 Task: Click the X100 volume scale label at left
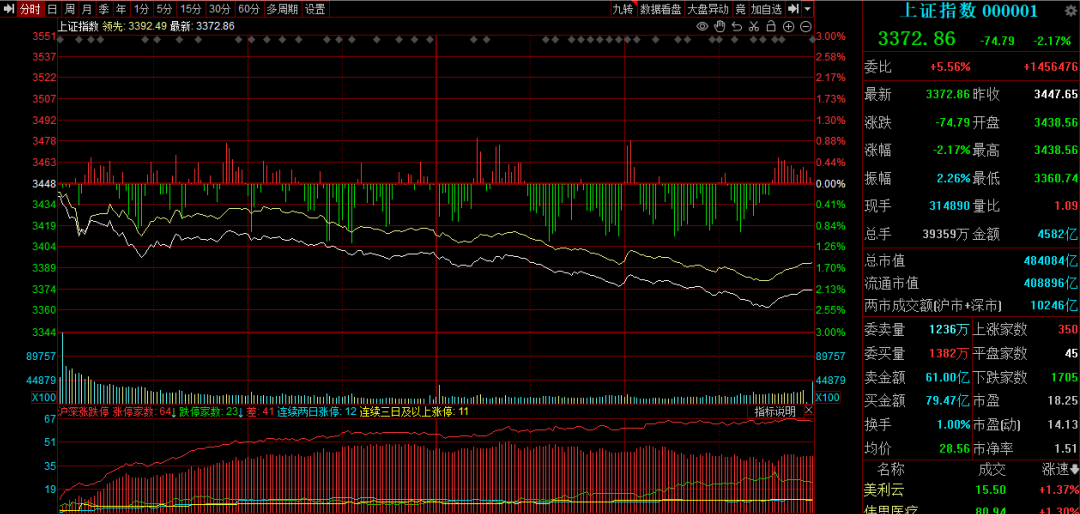[x=43, y=398]
